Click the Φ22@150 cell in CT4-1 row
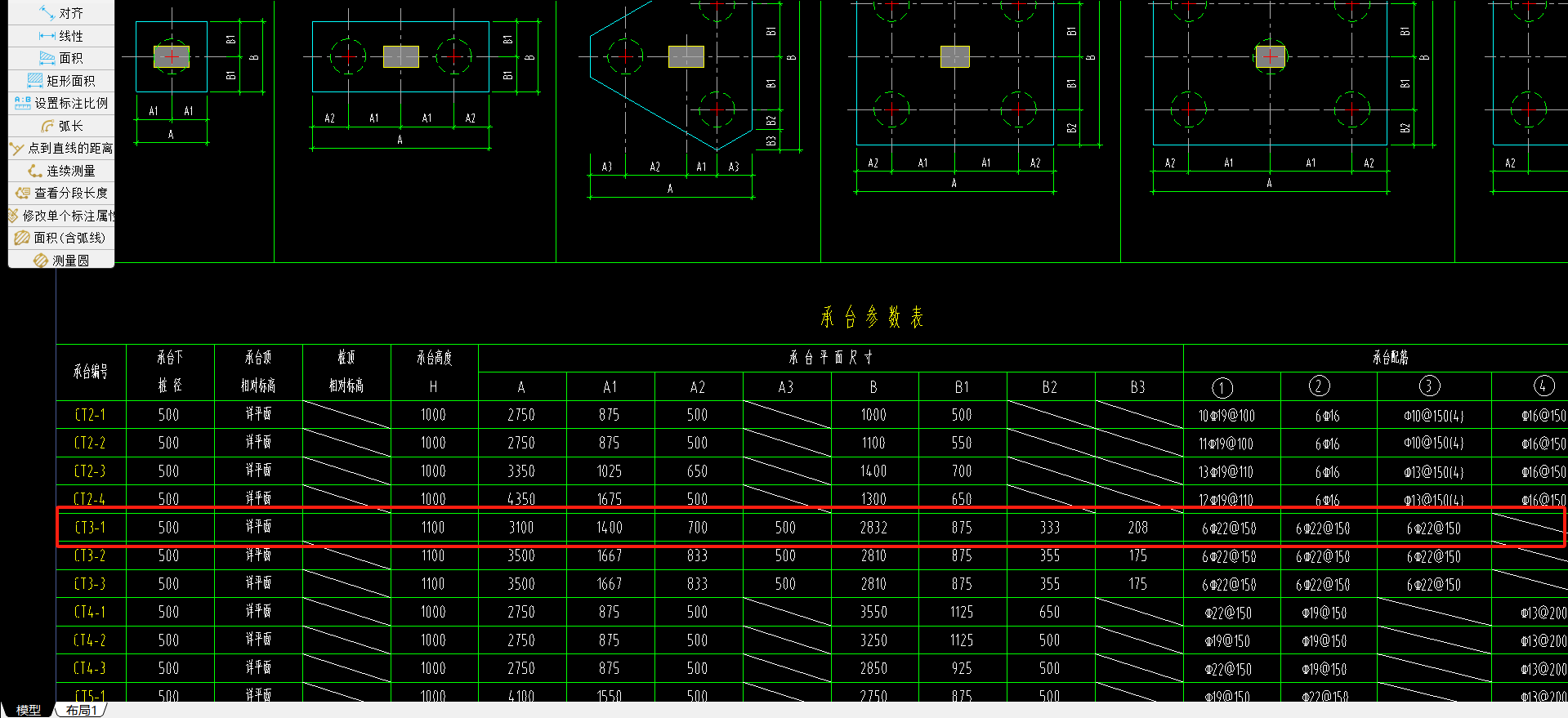This screenshot has height=718, width=1568. (1228, 613)
